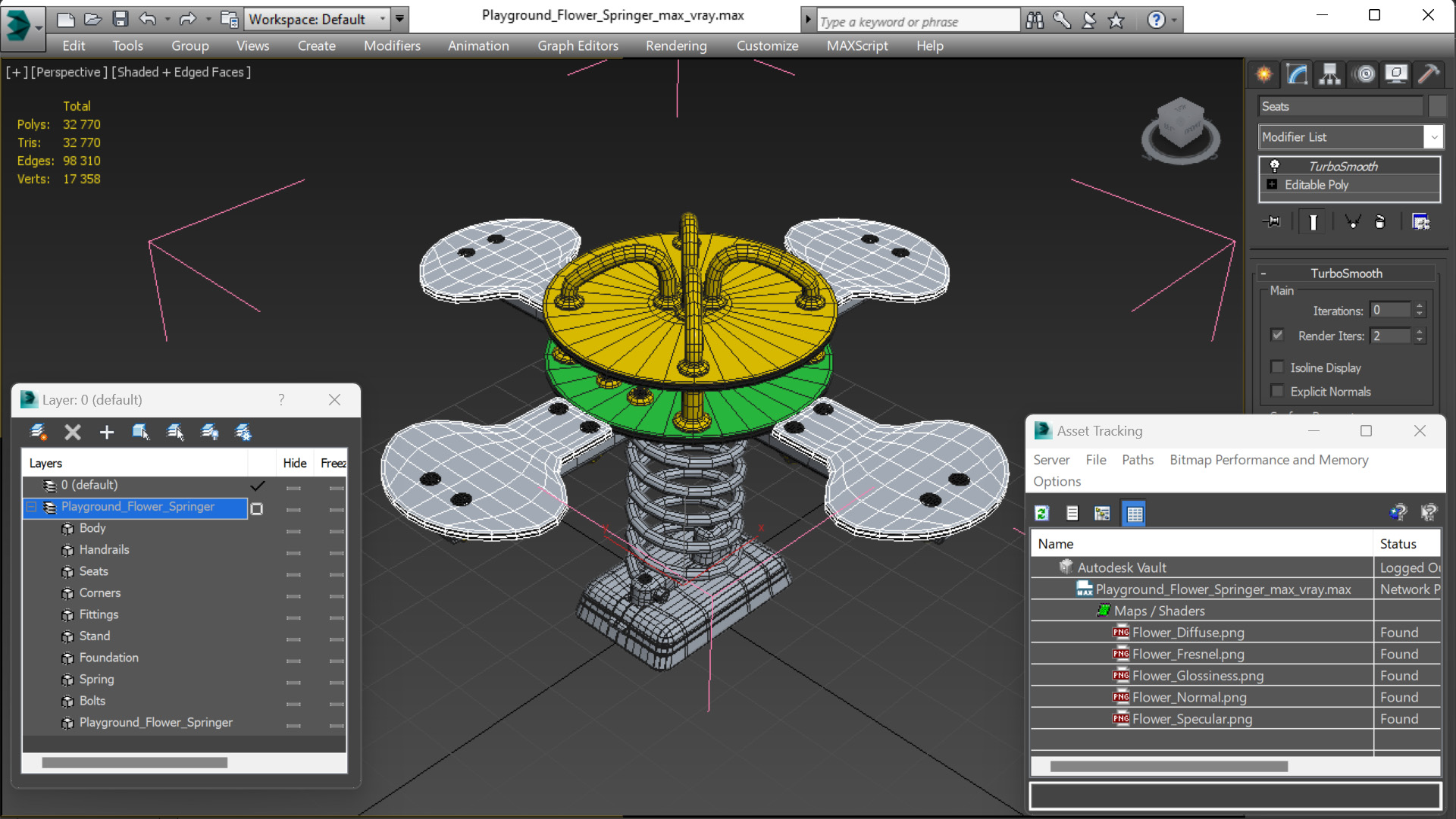Open the Workspace Default dropdown
Screen dimensions: 1456x819
click(x=383, y=19)
